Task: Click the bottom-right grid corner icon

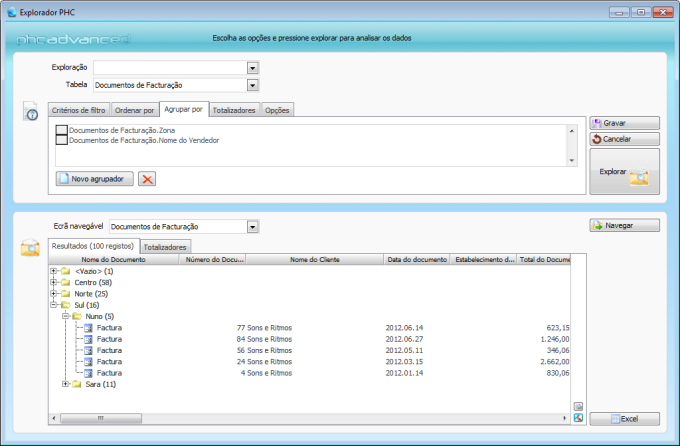Action: 578,418
